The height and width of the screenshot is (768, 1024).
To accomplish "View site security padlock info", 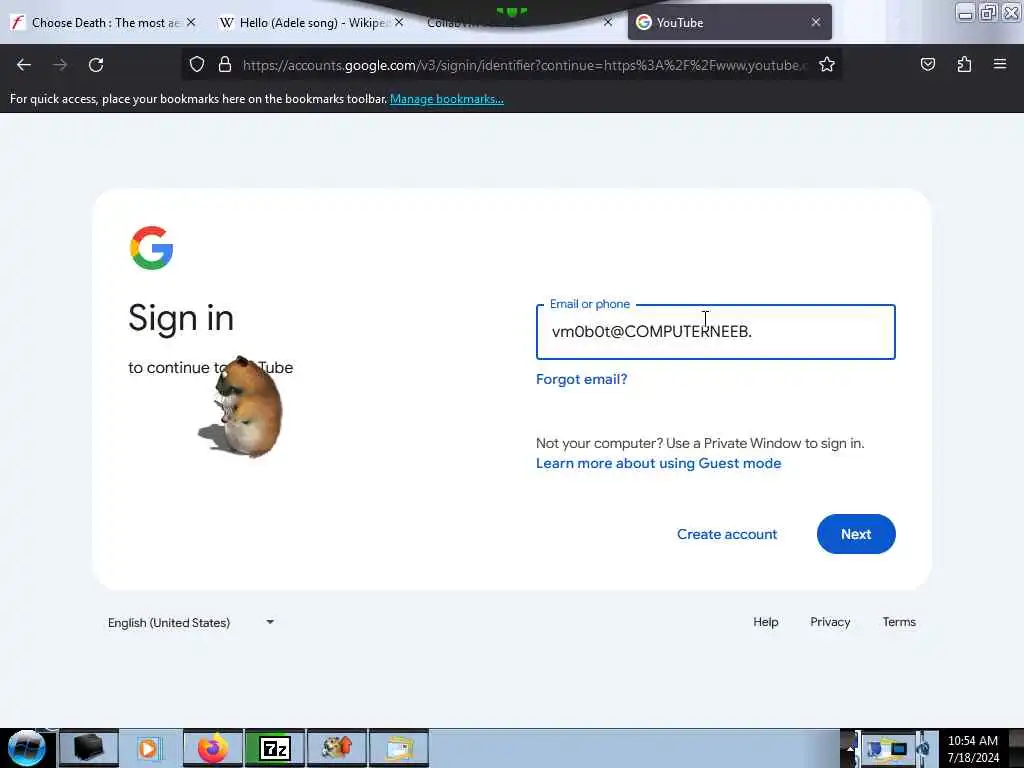I will click(225, 65).
